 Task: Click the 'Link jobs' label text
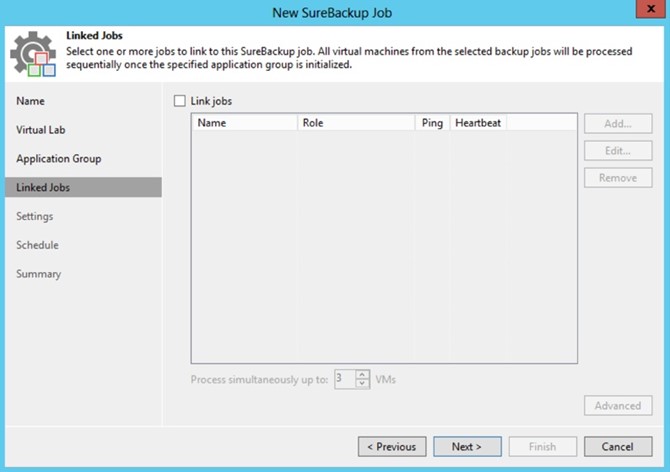click(211, 101)
